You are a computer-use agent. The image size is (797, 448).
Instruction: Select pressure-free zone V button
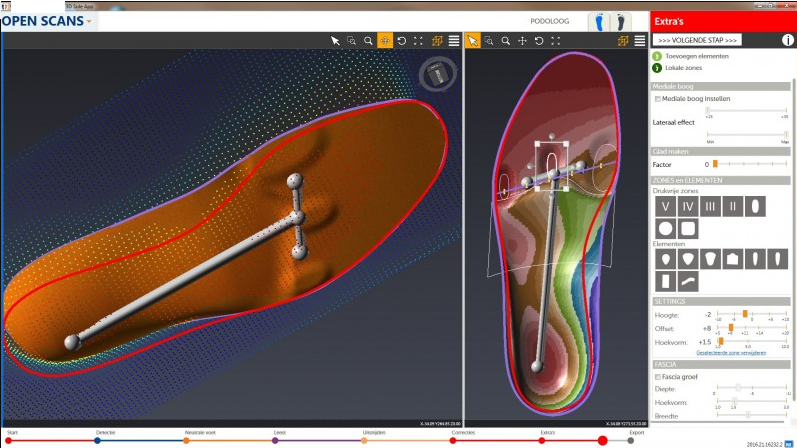[663, 206]
